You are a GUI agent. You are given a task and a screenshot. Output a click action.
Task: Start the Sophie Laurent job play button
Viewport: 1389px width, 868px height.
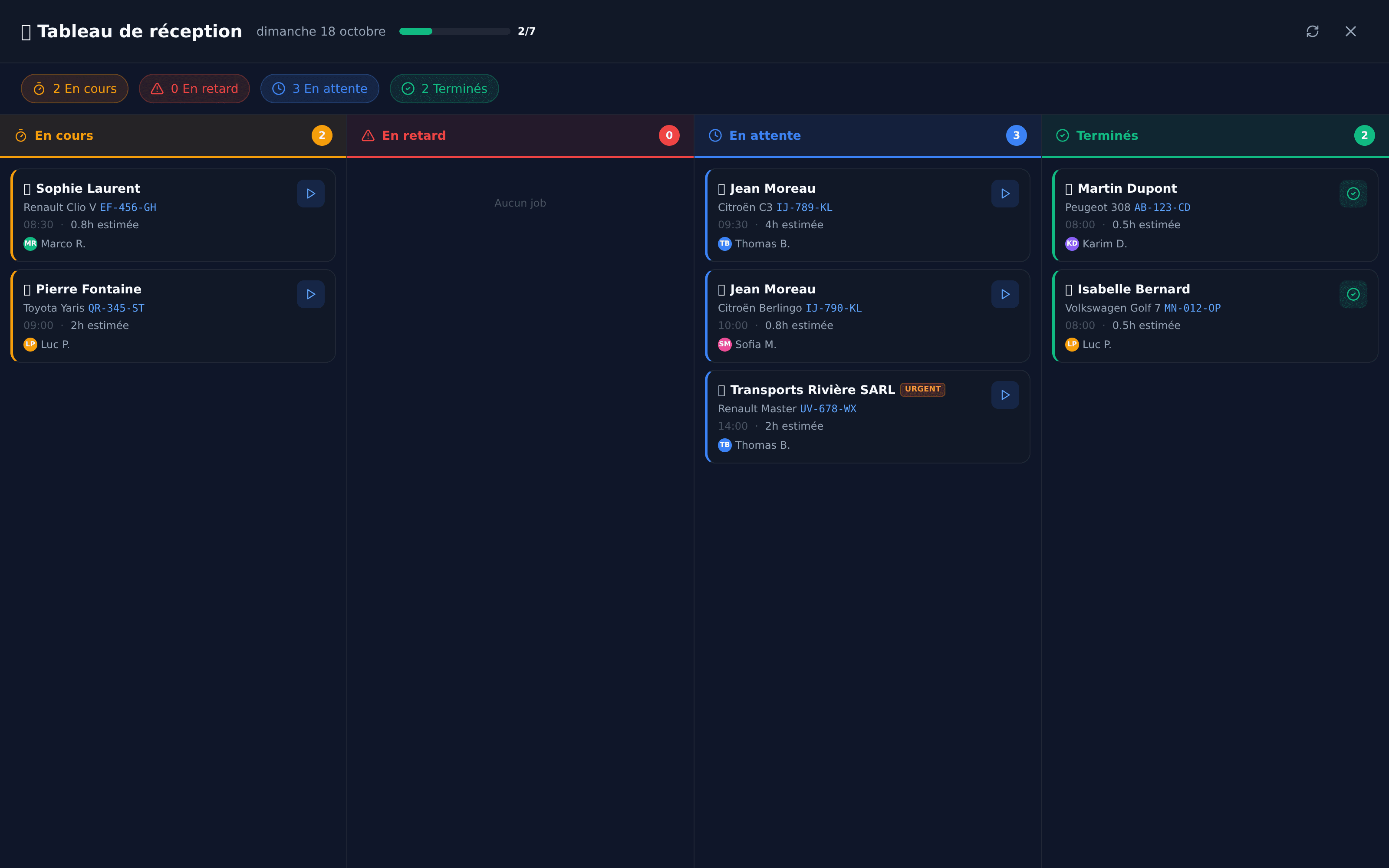(310, 194)
